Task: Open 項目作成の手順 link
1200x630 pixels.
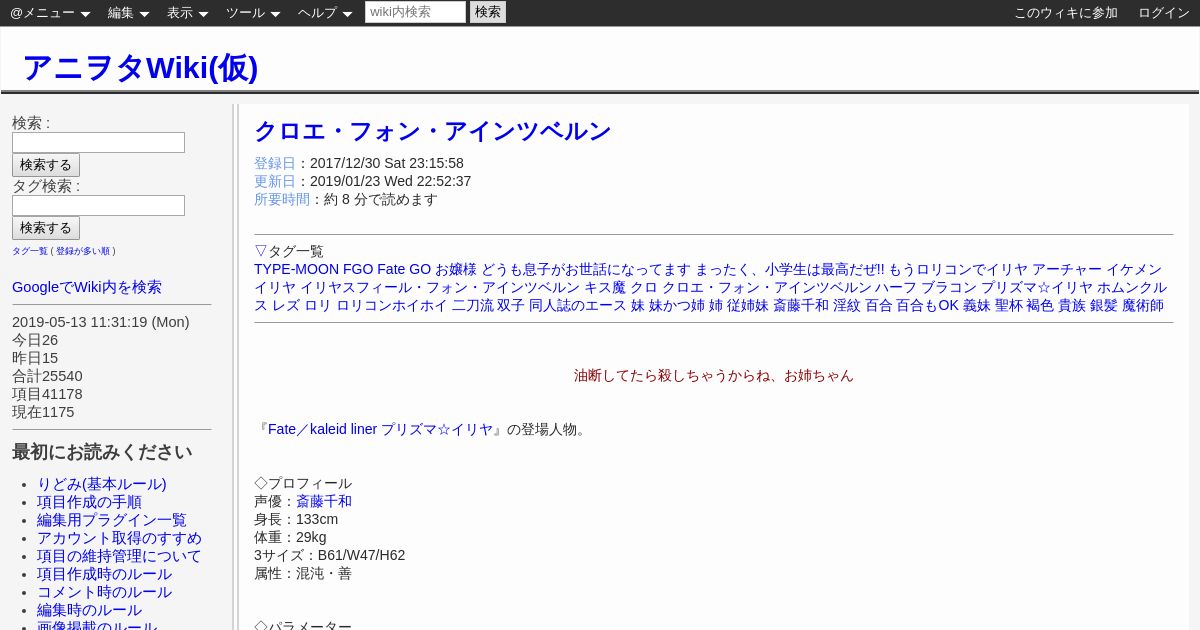Action: [x=89, y=502]
